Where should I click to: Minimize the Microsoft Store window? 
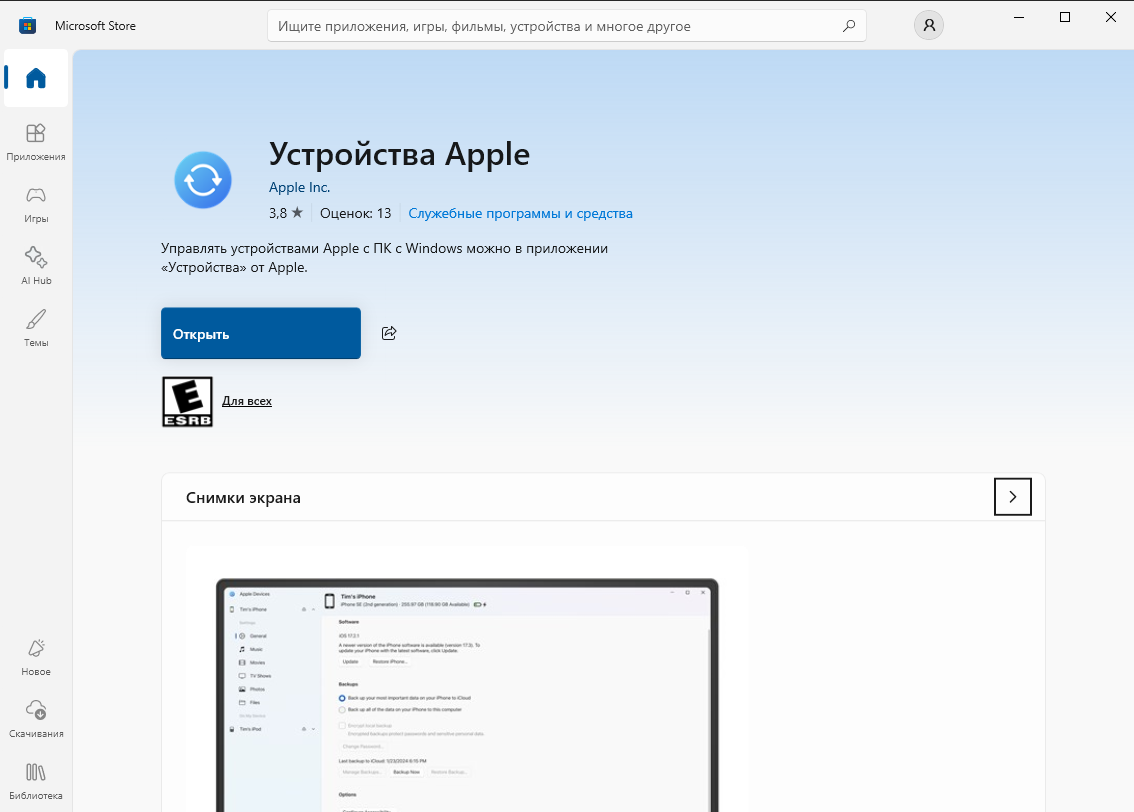[x=1019, y=17]
